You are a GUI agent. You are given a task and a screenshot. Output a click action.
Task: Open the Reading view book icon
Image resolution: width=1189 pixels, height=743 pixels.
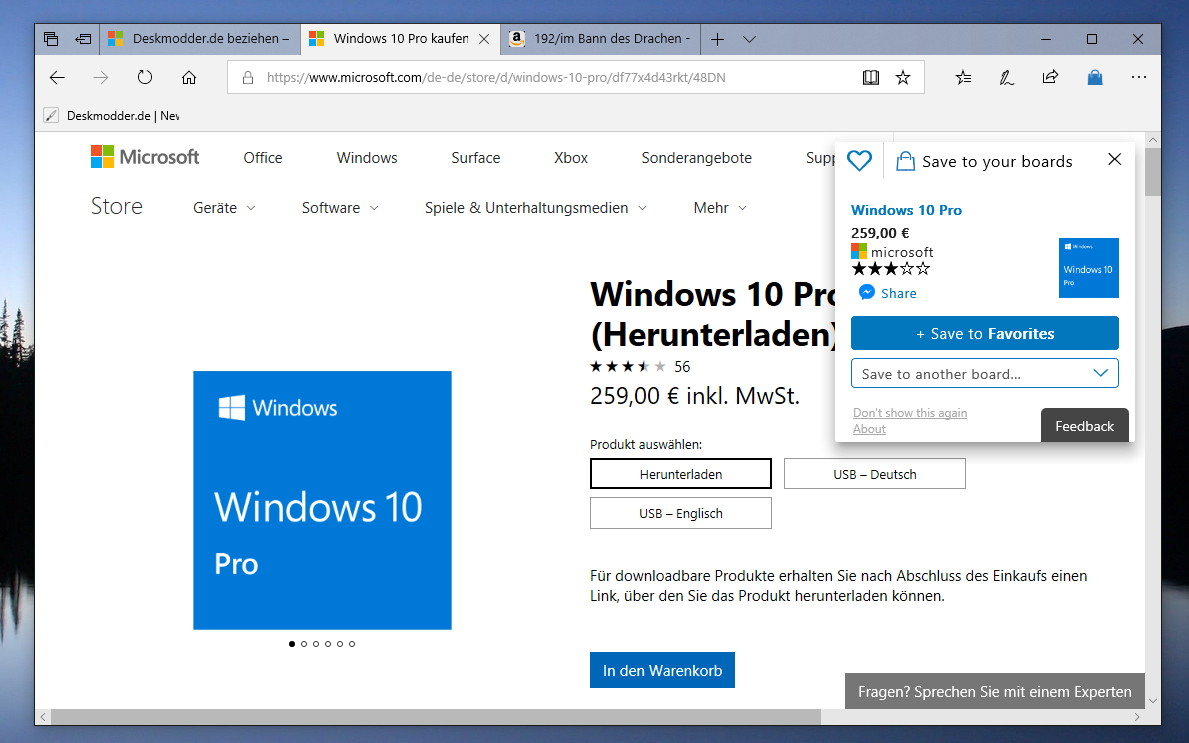(x=871, y=77)
